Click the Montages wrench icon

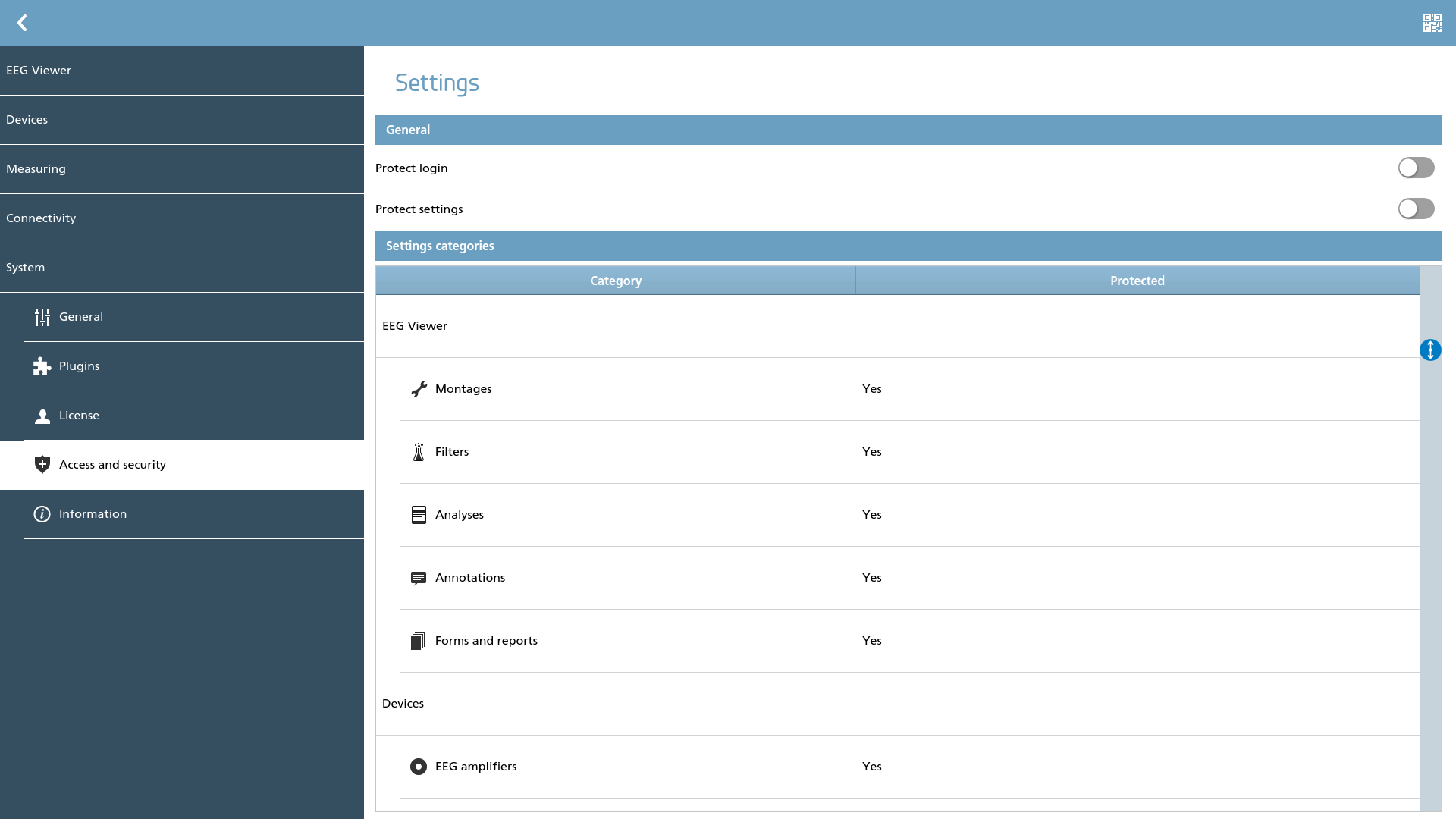[419, 389]
